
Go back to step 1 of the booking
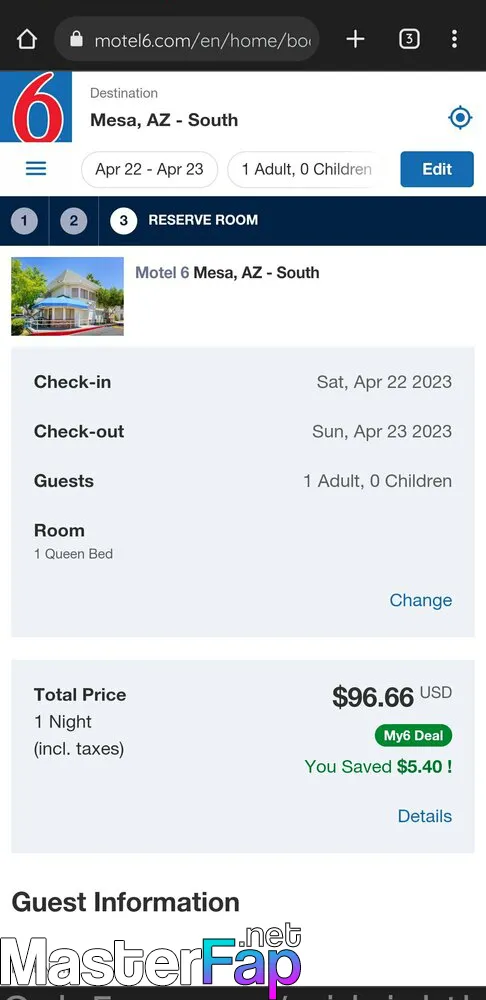pos(24,221)
